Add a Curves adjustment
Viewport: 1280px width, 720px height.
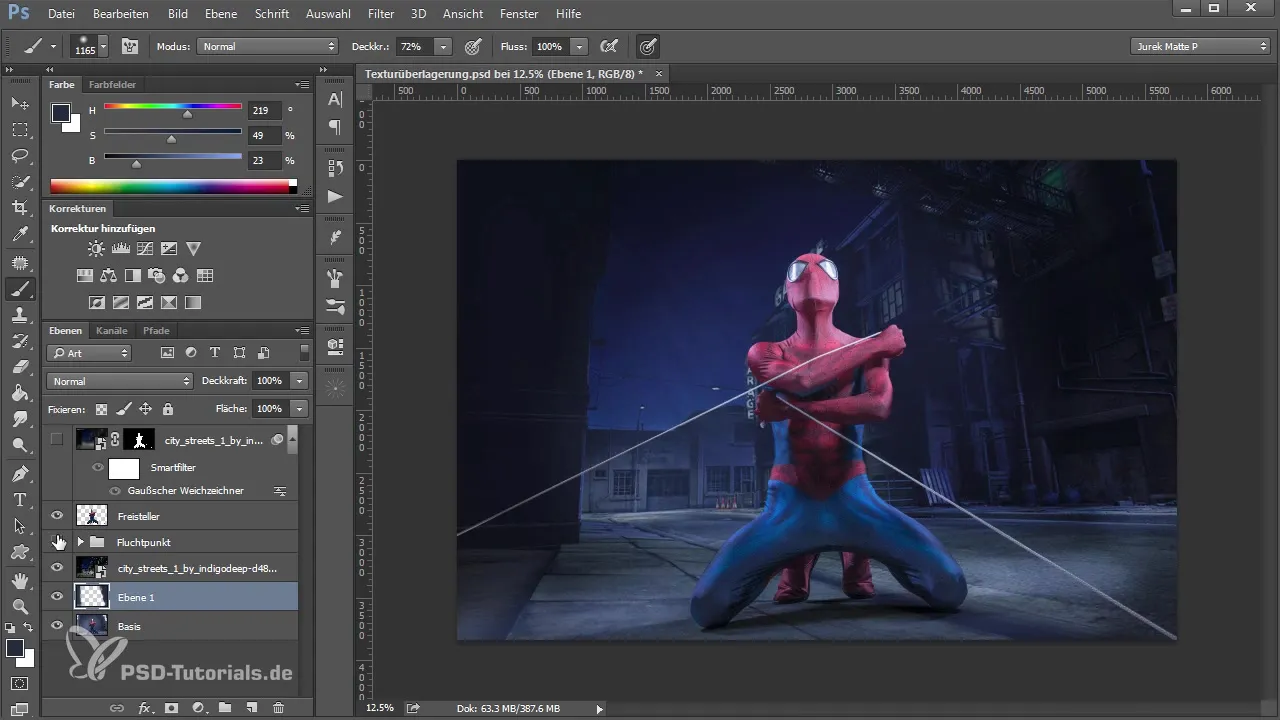click(x=145, y=249)
